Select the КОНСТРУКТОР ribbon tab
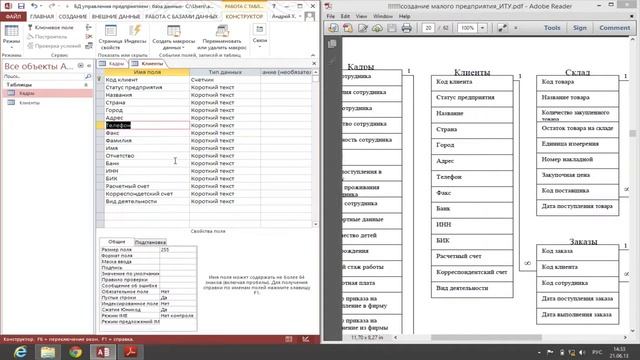This screenshot has height=360, width=640. (x=244, y=16)
